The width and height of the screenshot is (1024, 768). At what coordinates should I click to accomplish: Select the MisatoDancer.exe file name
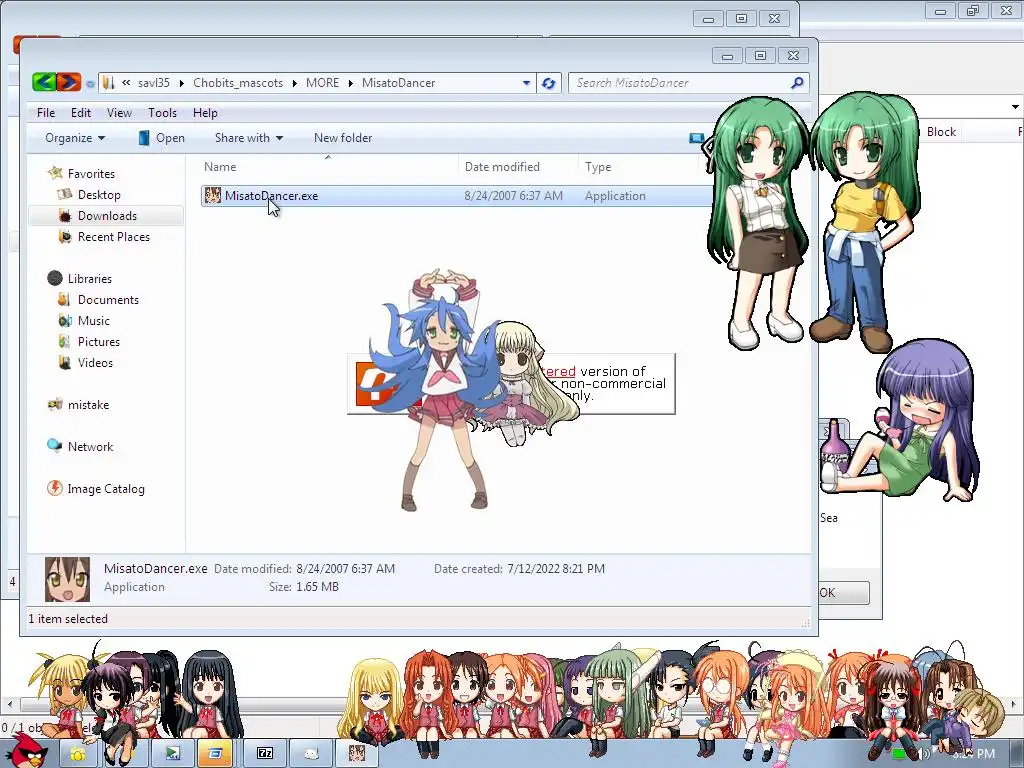pyautogui.click(x=271, y=195)
